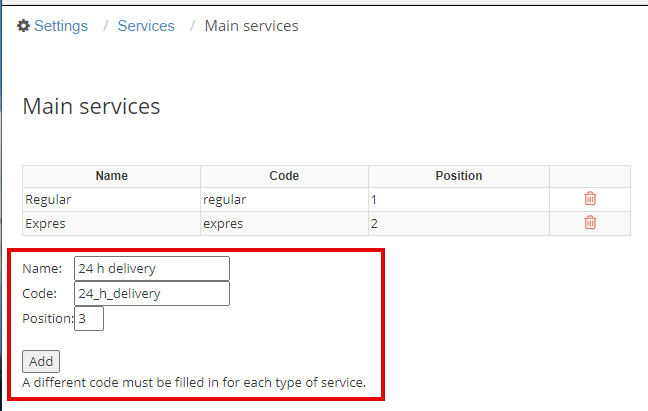Click the Name column header
Screen dimensions: 648x411
click(x=112, y=176)
